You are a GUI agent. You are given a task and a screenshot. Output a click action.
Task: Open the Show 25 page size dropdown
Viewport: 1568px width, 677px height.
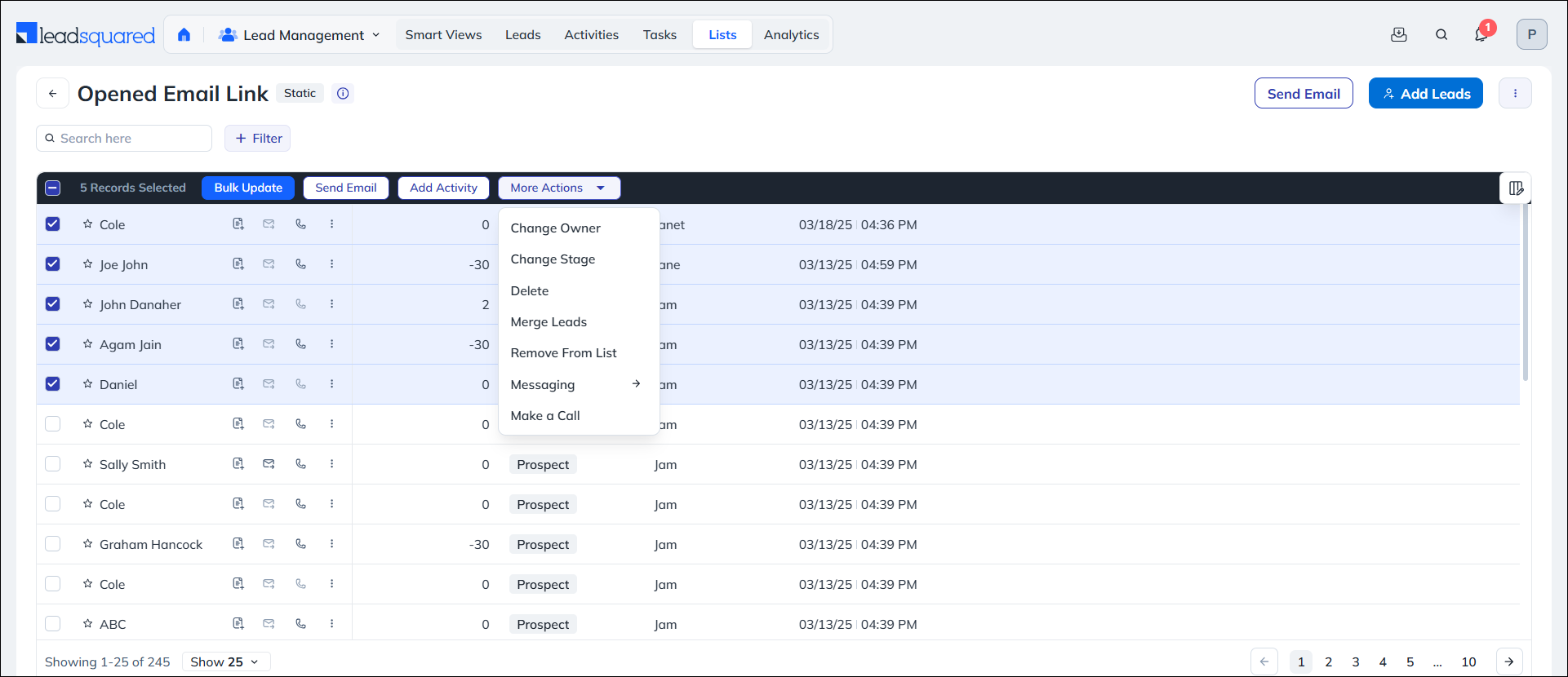(225, 662)
